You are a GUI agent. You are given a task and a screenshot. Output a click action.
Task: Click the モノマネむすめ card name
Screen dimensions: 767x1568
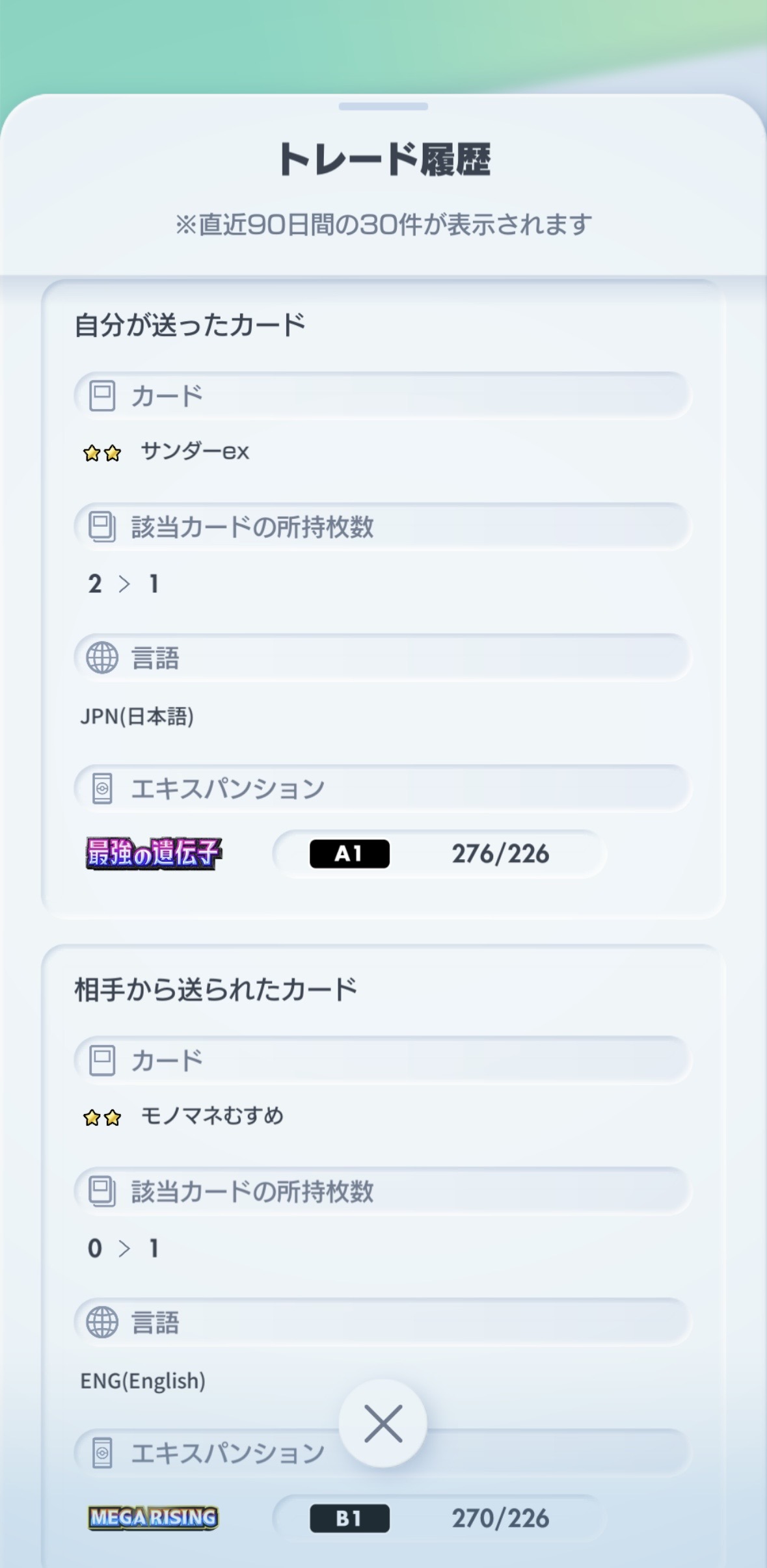(212, 1116)
